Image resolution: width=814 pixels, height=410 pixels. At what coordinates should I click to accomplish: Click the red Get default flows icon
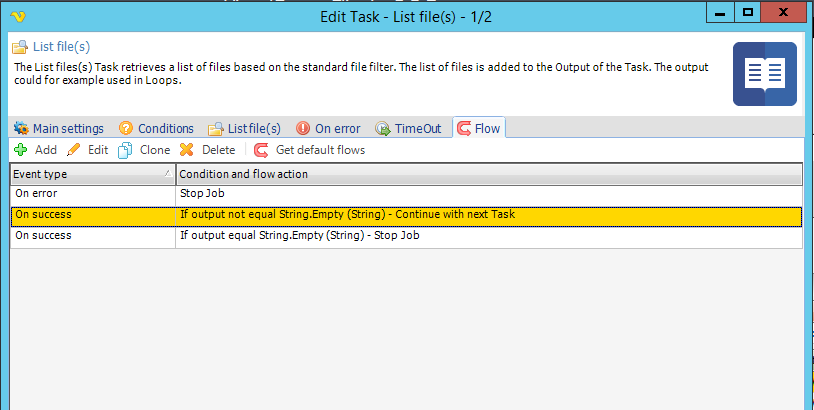coord(261,151)
